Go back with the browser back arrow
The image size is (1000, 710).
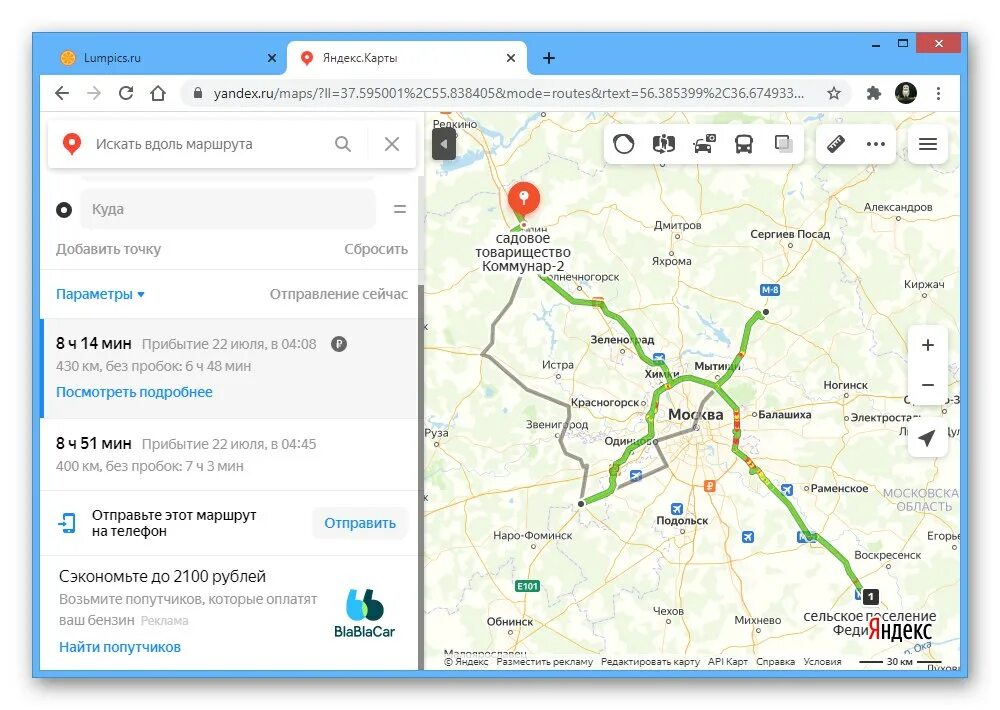[62, 93]
